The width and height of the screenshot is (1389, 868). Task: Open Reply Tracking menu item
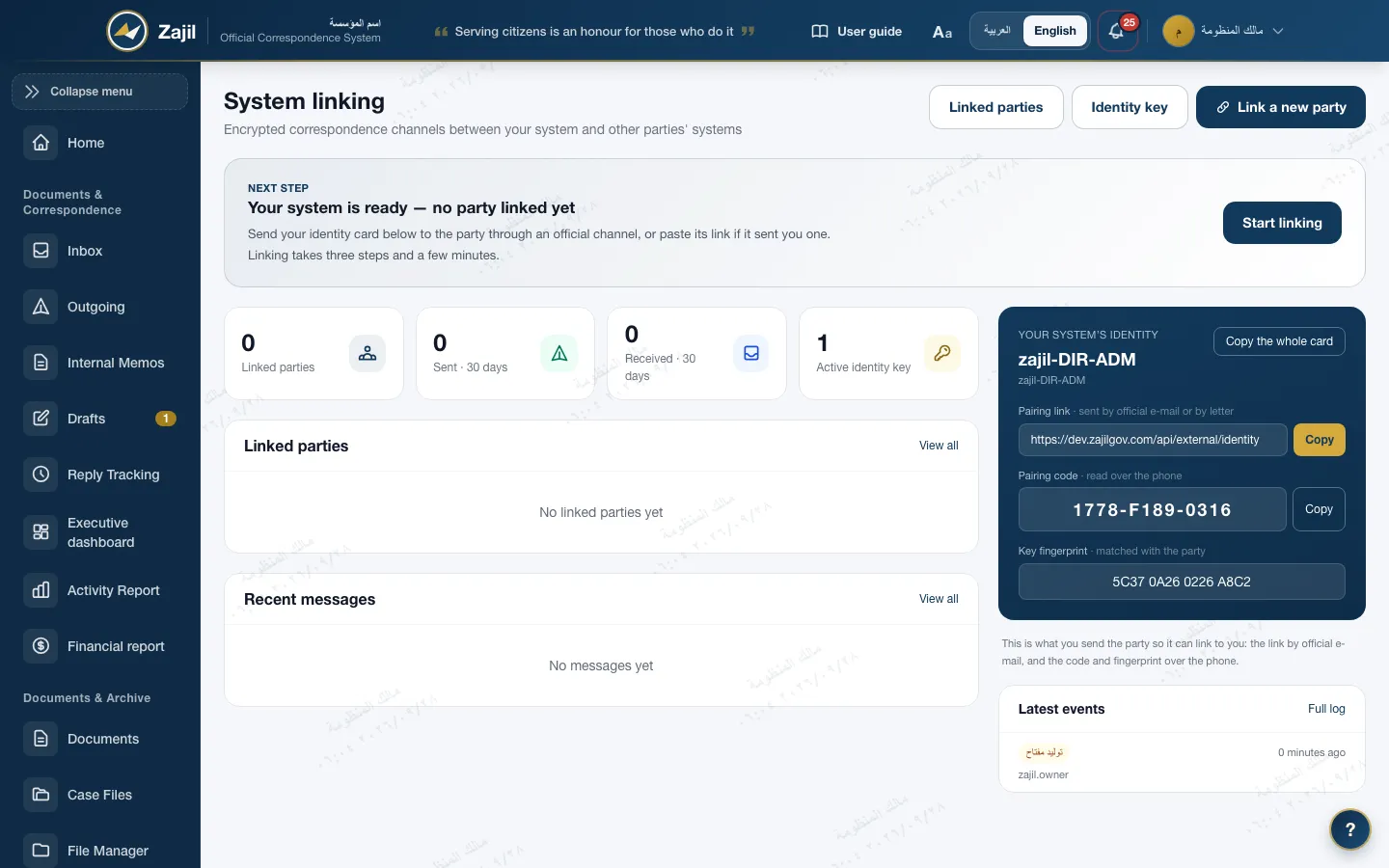(x=100, y=475)
